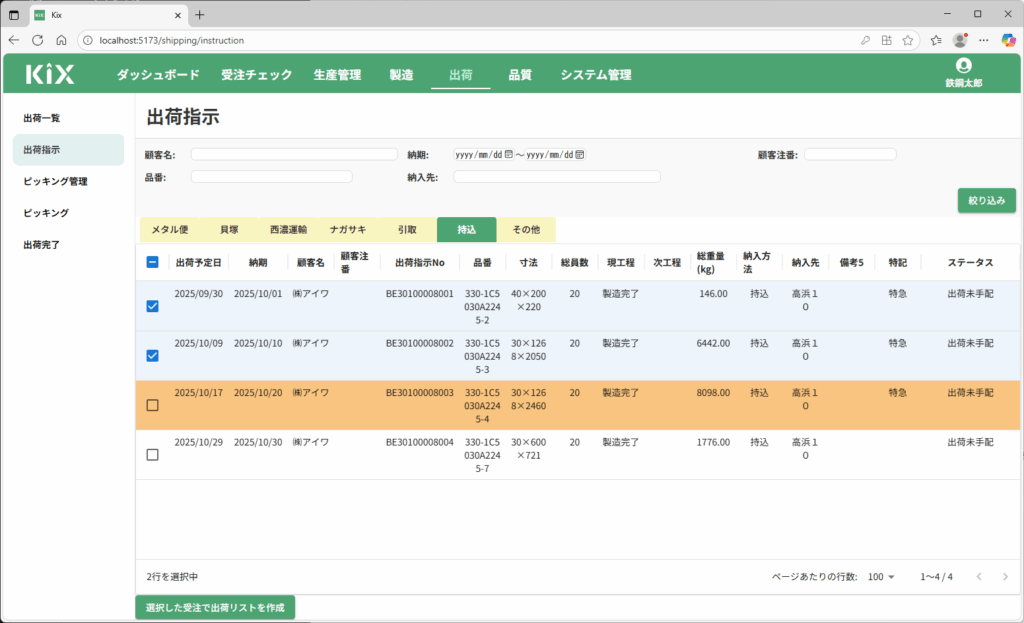This screenshot has height=623, width=1024.
Task: Open the user profile avatar icon
Action: 963,66
